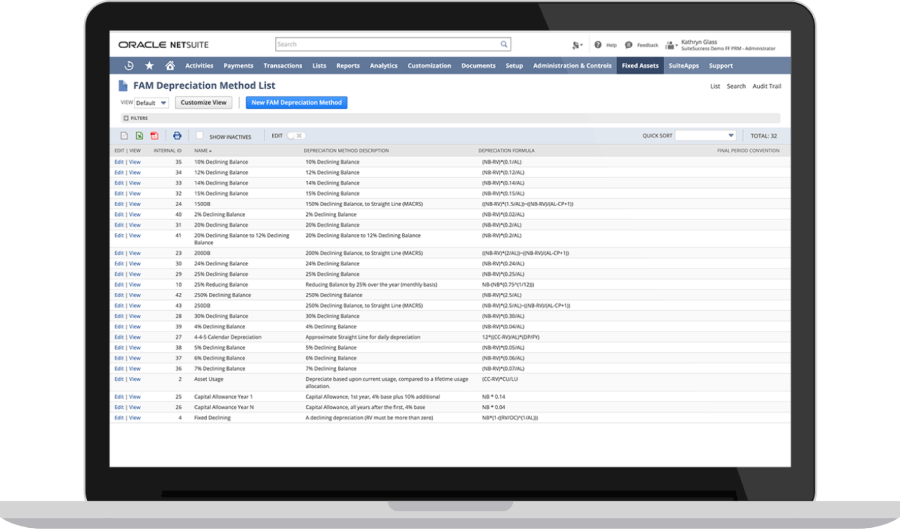
Task: Click Edit for 10% Declining Balance
Action: click(119, 162)
